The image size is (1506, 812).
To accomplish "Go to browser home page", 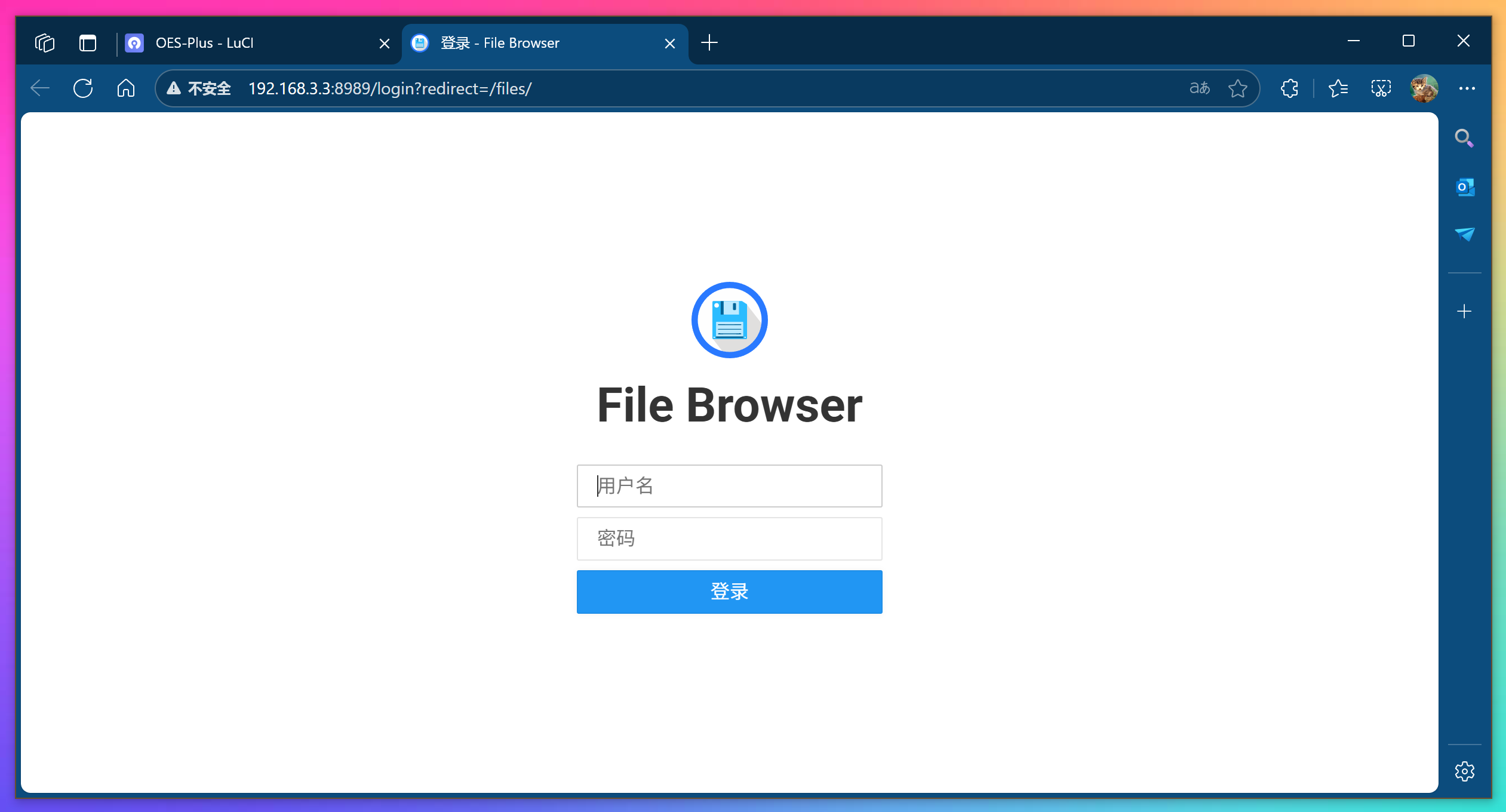I will [x=126, y=88].
